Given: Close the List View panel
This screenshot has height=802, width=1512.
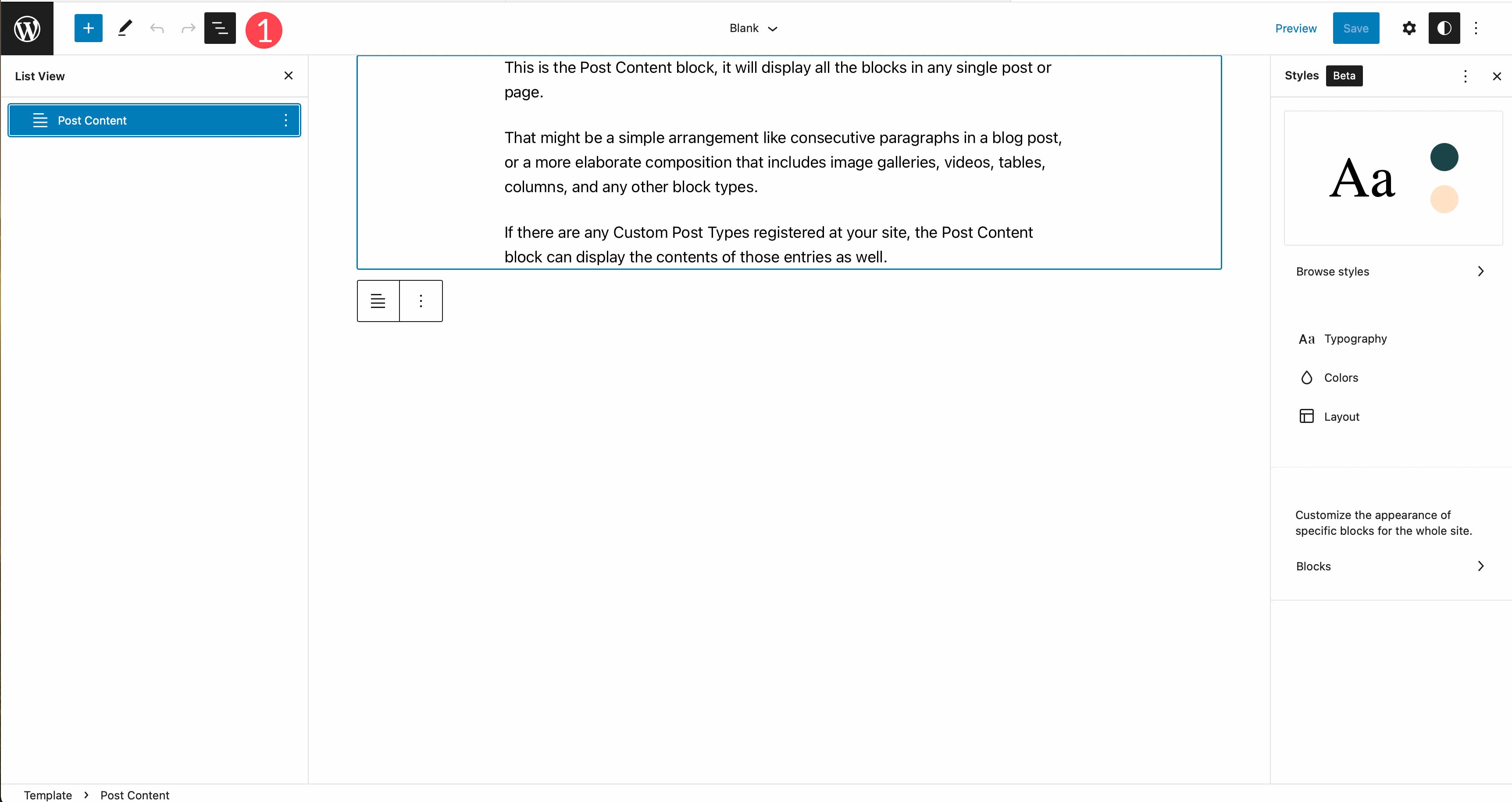Looking at the screenshot, I should [288, 75].
